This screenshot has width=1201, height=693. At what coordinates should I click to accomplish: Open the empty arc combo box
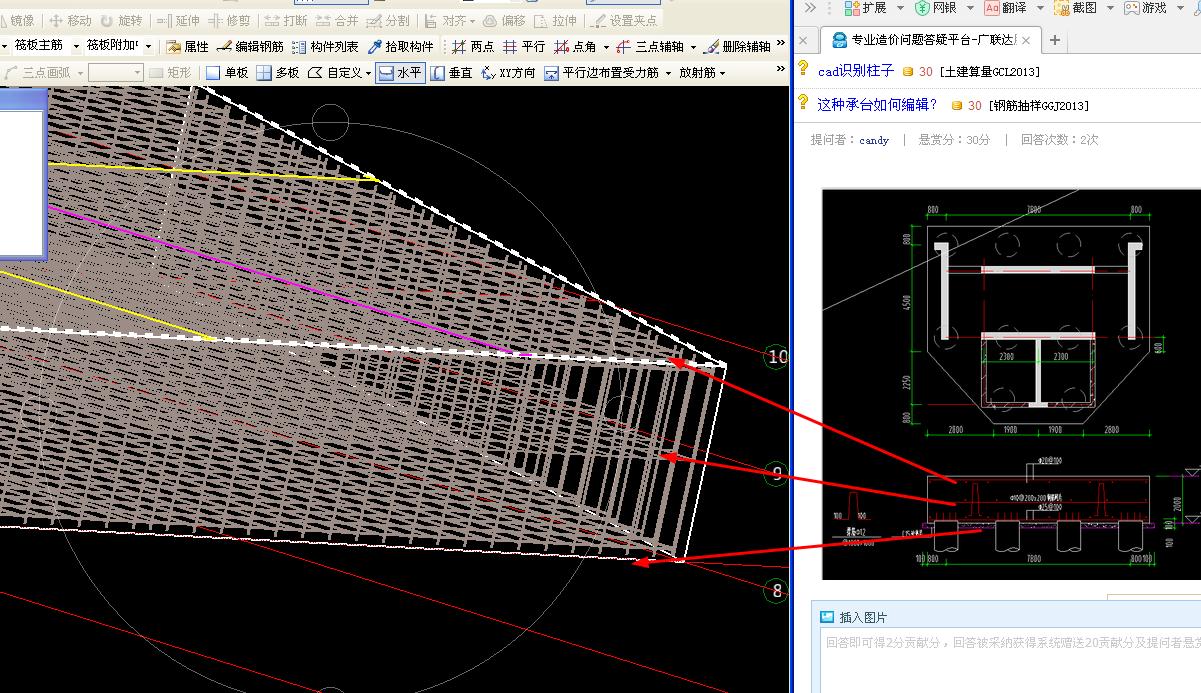115,73
